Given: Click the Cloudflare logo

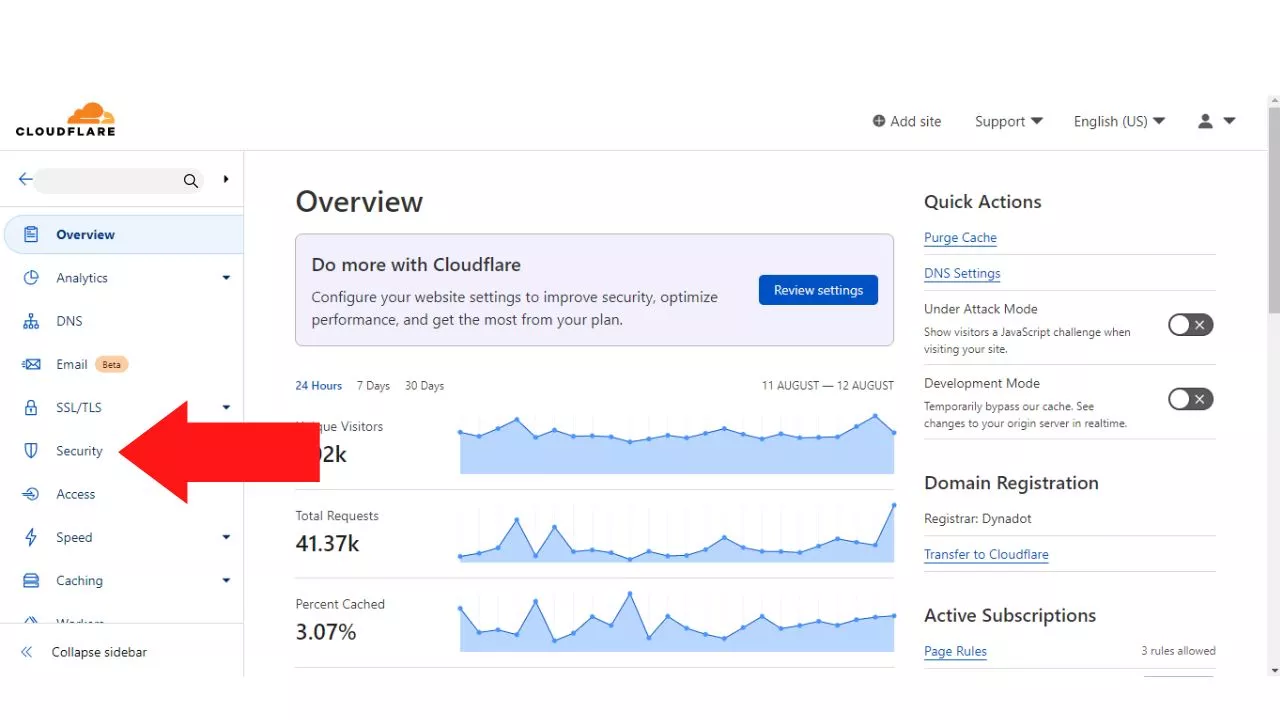Looking at the screenshot, I should point(66,119).
